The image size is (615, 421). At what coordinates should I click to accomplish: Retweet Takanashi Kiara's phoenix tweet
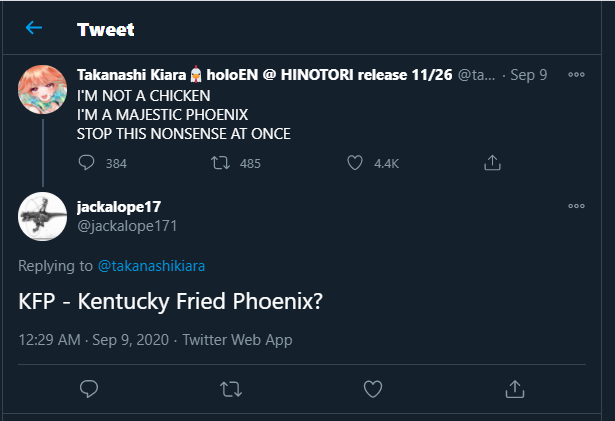click(x=223, y=162)
